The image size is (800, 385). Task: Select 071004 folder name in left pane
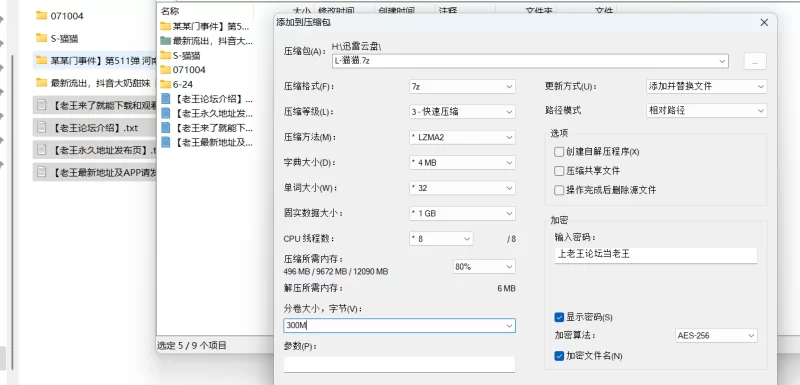tap(67, 16)
